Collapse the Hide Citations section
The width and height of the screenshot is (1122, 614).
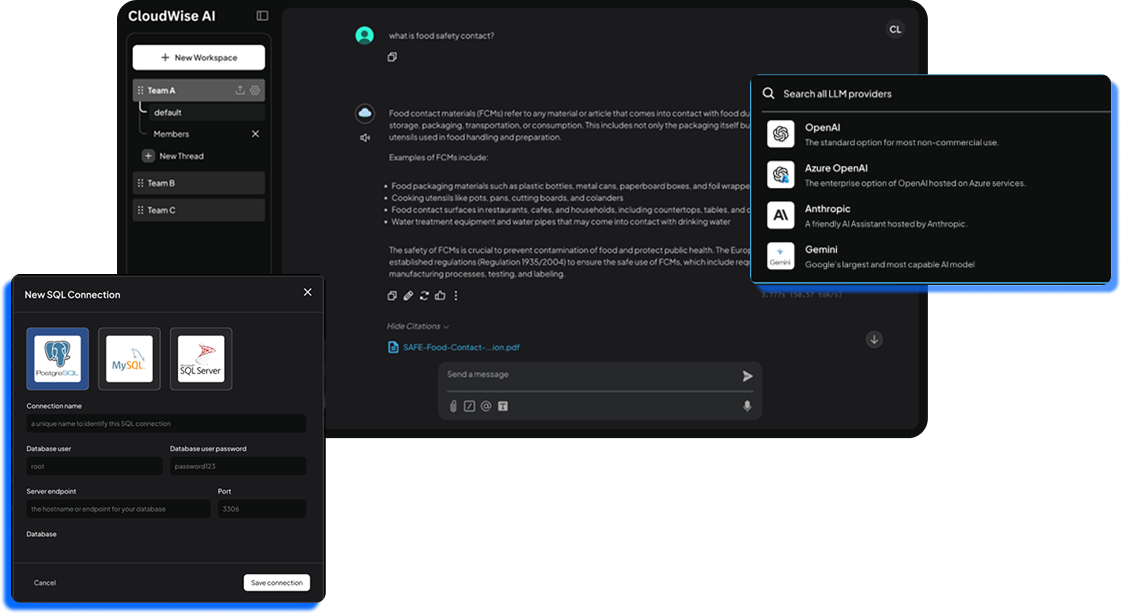[x=418, y=326]
